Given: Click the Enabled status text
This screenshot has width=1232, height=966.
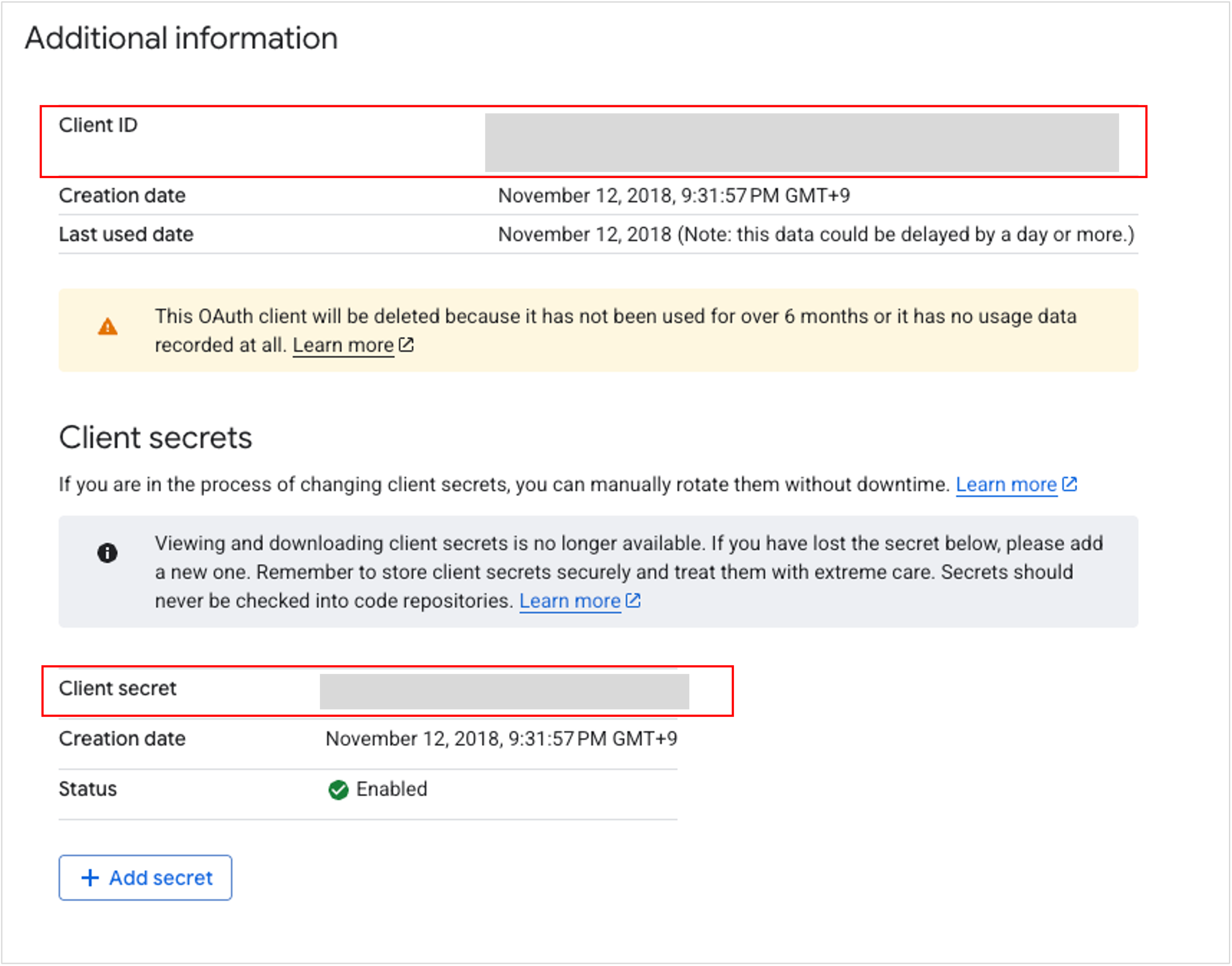Looking at the screenshot, I should click(392, 789).
